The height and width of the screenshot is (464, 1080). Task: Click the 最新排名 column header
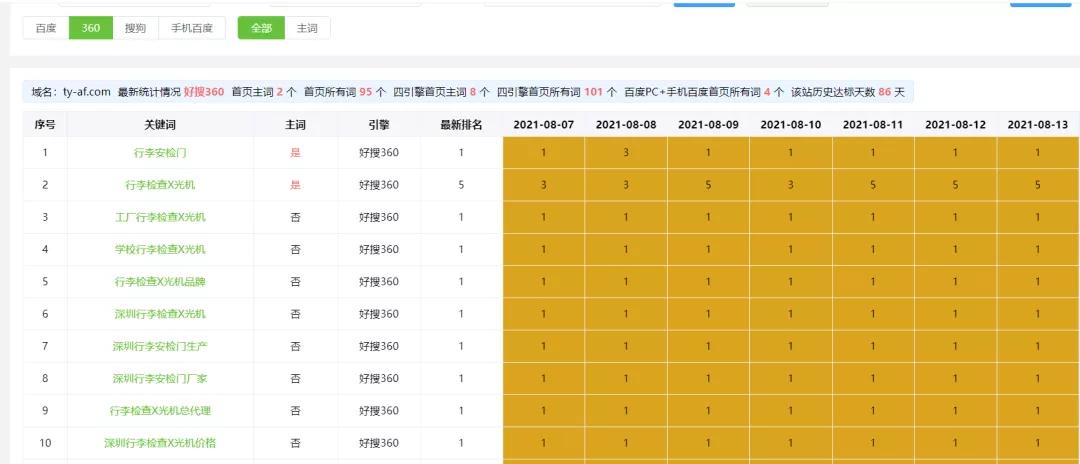pyautogui.click(x=461, y=125)
